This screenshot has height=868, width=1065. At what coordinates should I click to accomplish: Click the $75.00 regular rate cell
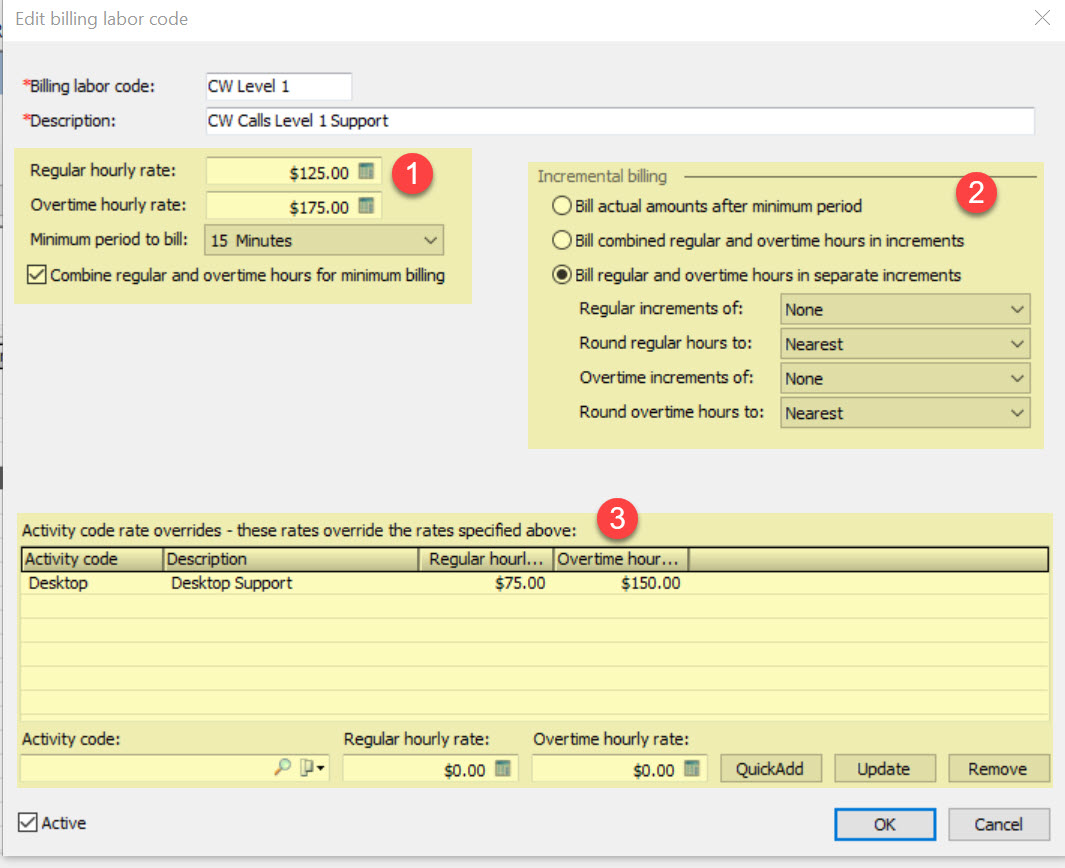click(520, 583)
